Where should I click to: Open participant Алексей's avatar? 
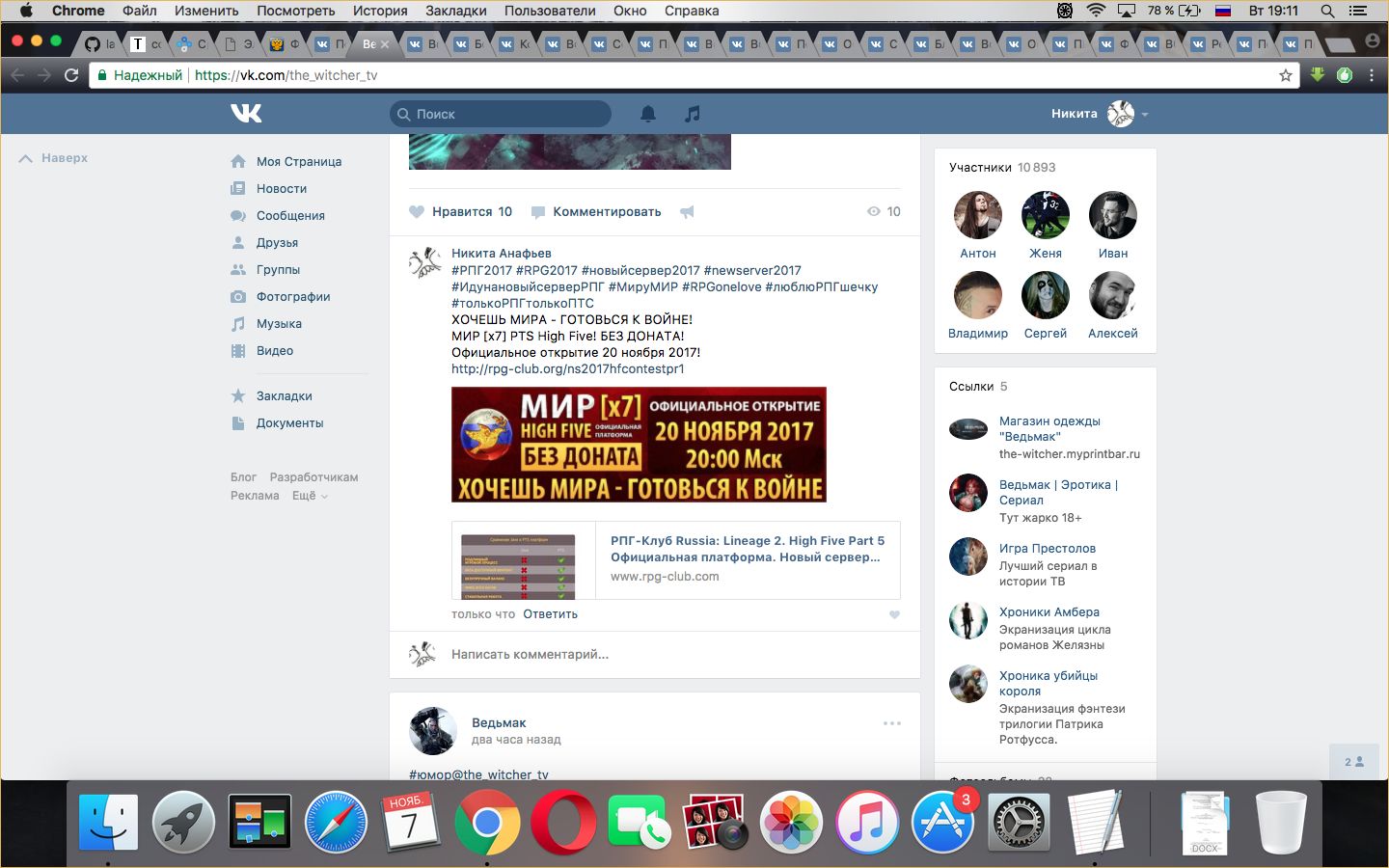click(x=1113, y=295)
